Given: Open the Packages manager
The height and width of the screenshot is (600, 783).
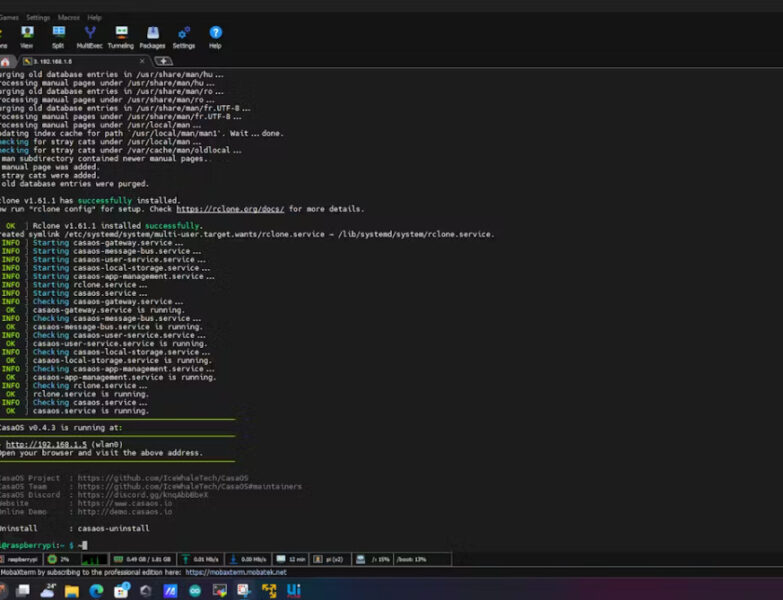Looking at the screenshot, I should pos(152,37).
